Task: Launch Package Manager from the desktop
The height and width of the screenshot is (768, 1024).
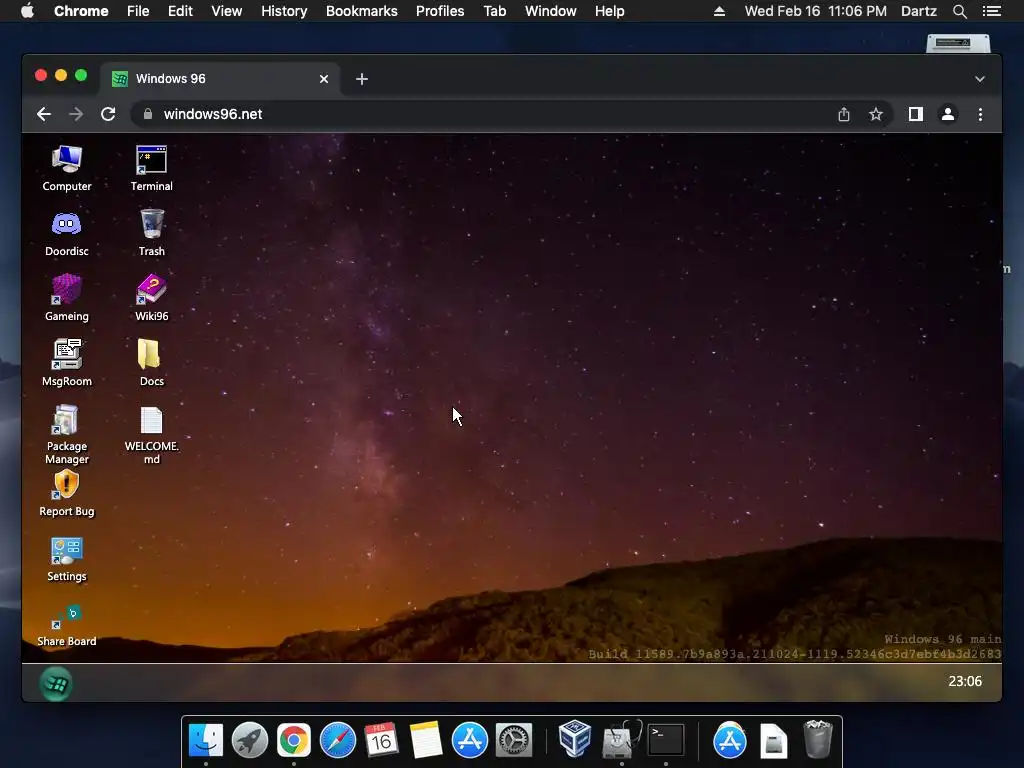Action: point(67,435)
